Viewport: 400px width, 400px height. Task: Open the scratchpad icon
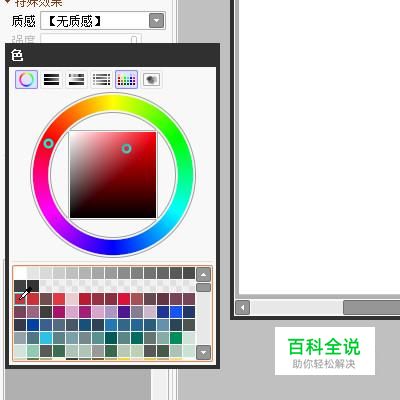(x=151, y=79)
